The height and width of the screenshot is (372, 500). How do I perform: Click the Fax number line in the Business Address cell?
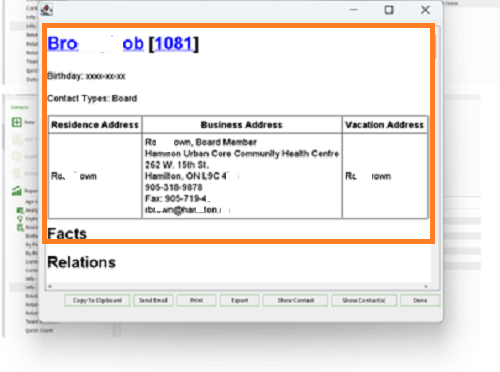180,199
